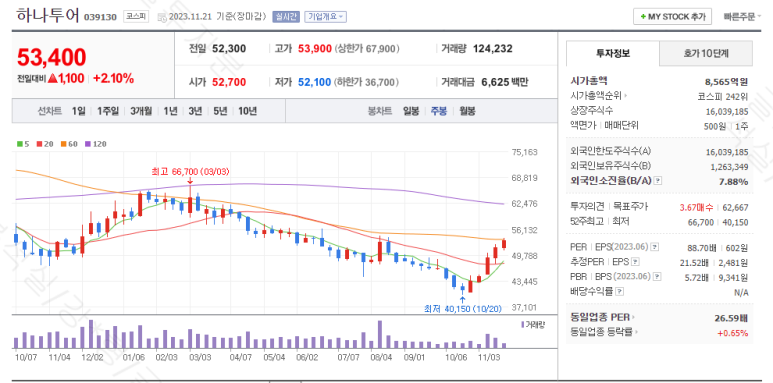773x383 pixels.
Task: Click the +2.10% change rate
Action: 113,78
